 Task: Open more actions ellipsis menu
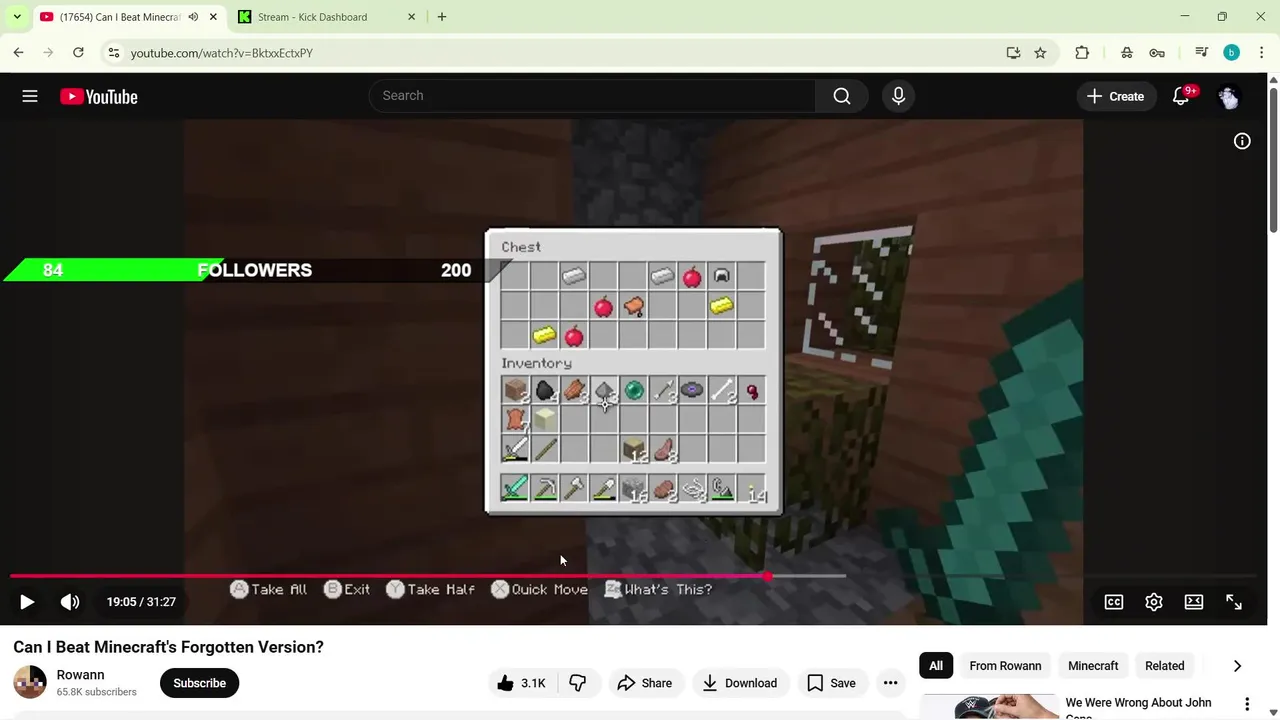tap(890, 683)
